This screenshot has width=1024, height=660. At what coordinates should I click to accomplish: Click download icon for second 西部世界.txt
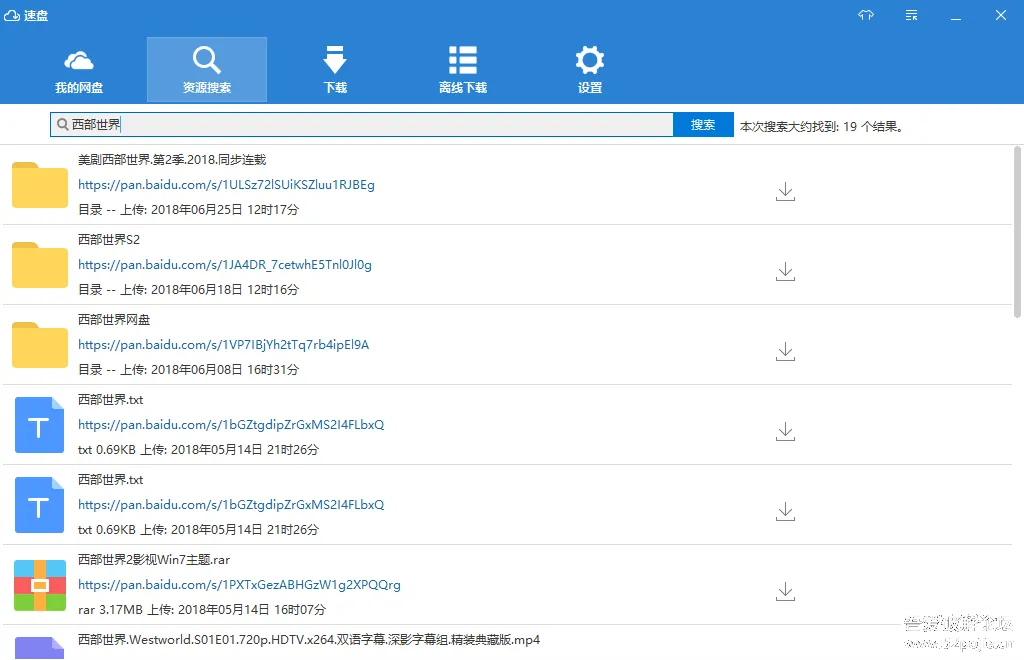[x=785, y=512]
